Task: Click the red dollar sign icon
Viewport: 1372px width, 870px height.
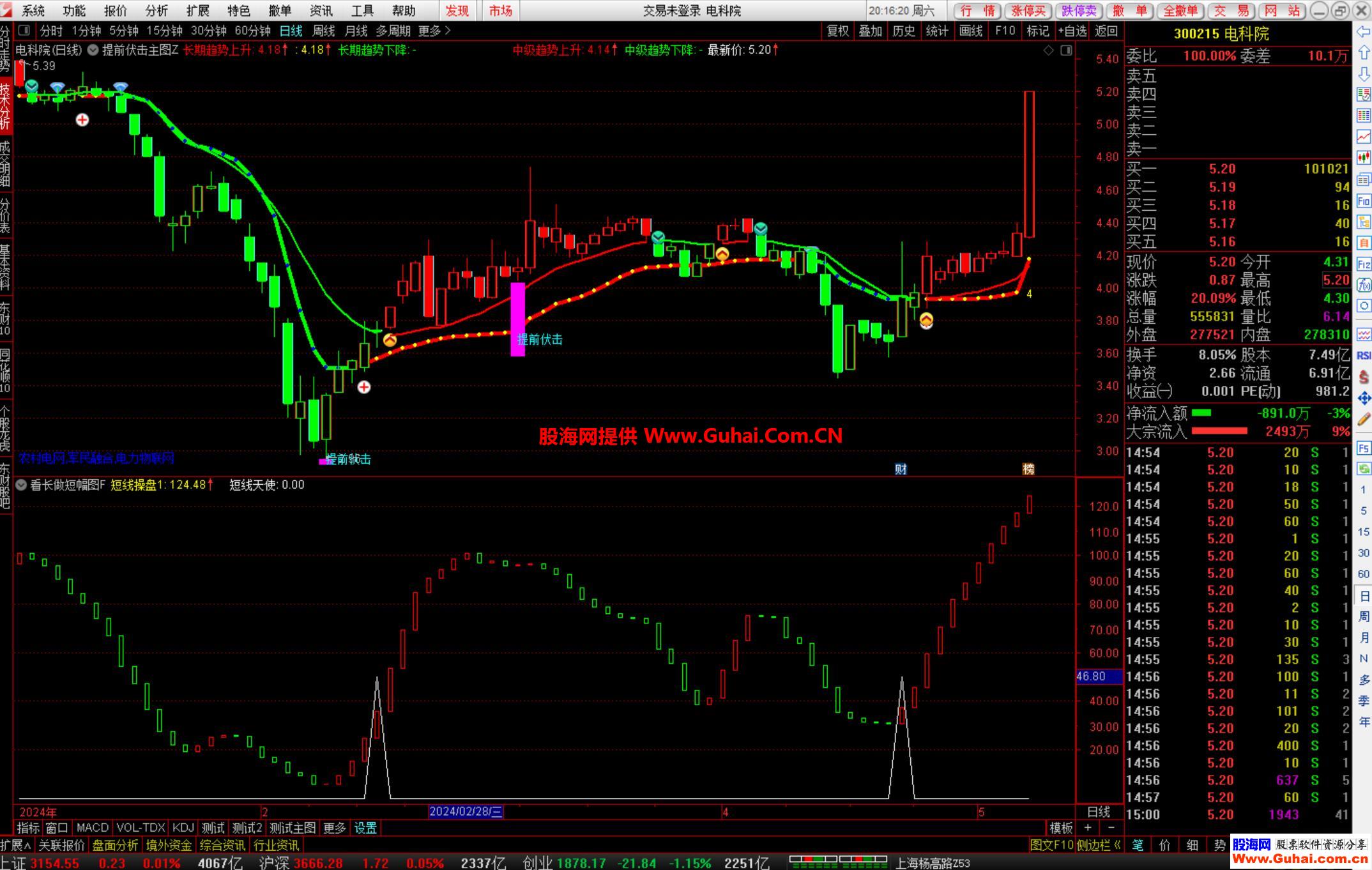Action: point(1363,377)
